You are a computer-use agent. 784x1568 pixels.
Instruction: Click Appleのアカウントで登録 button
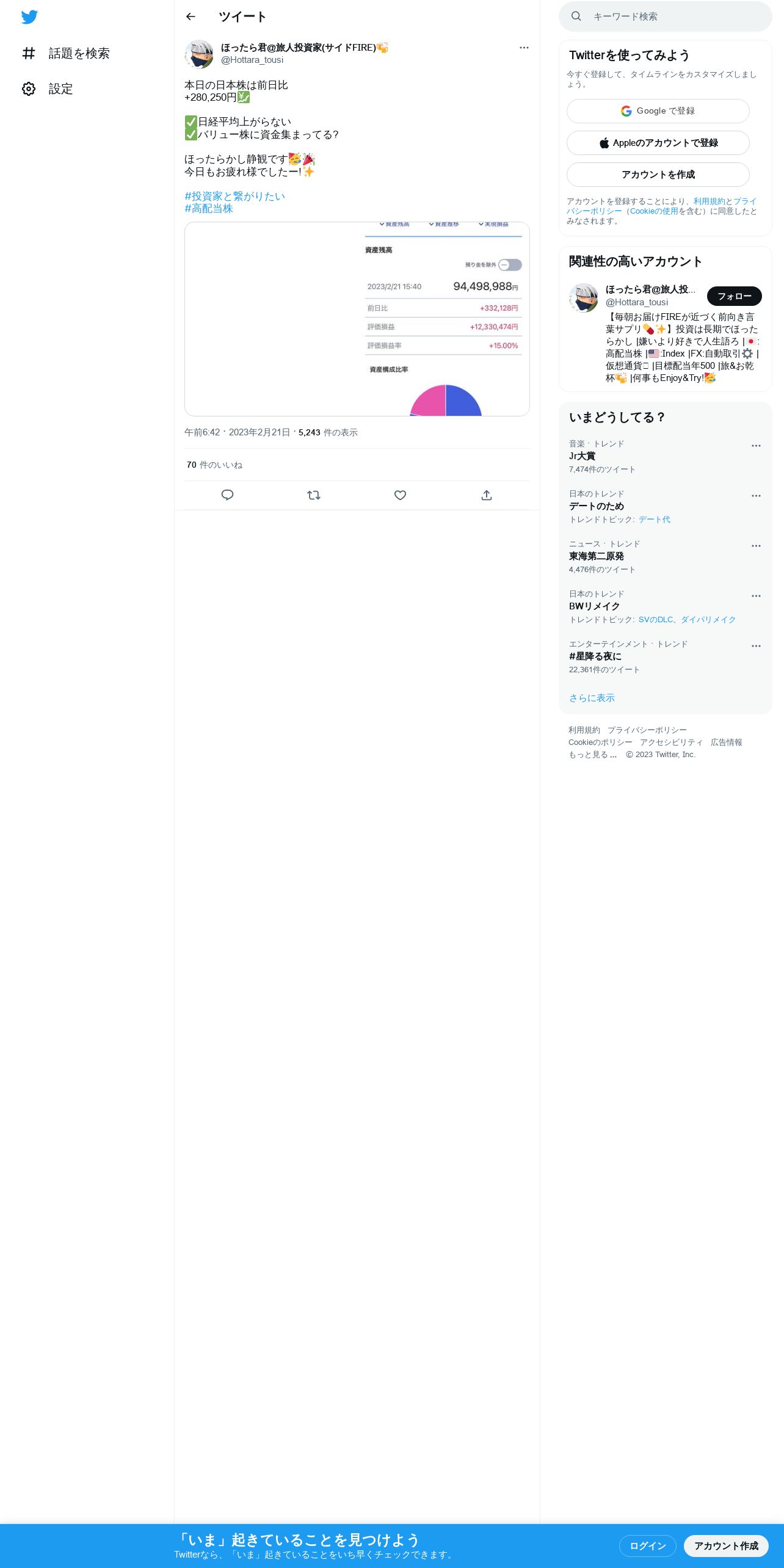tap(658, 143)
